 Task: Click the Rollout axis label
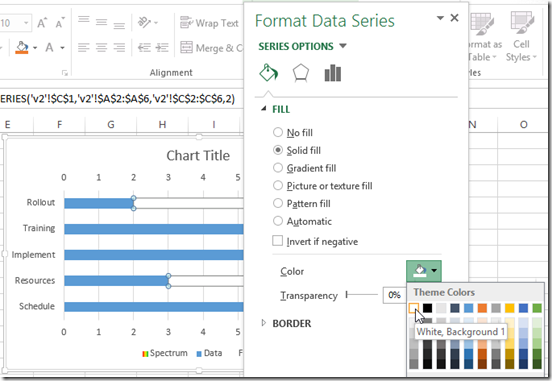pyautogui.click(x=41, y=202)
